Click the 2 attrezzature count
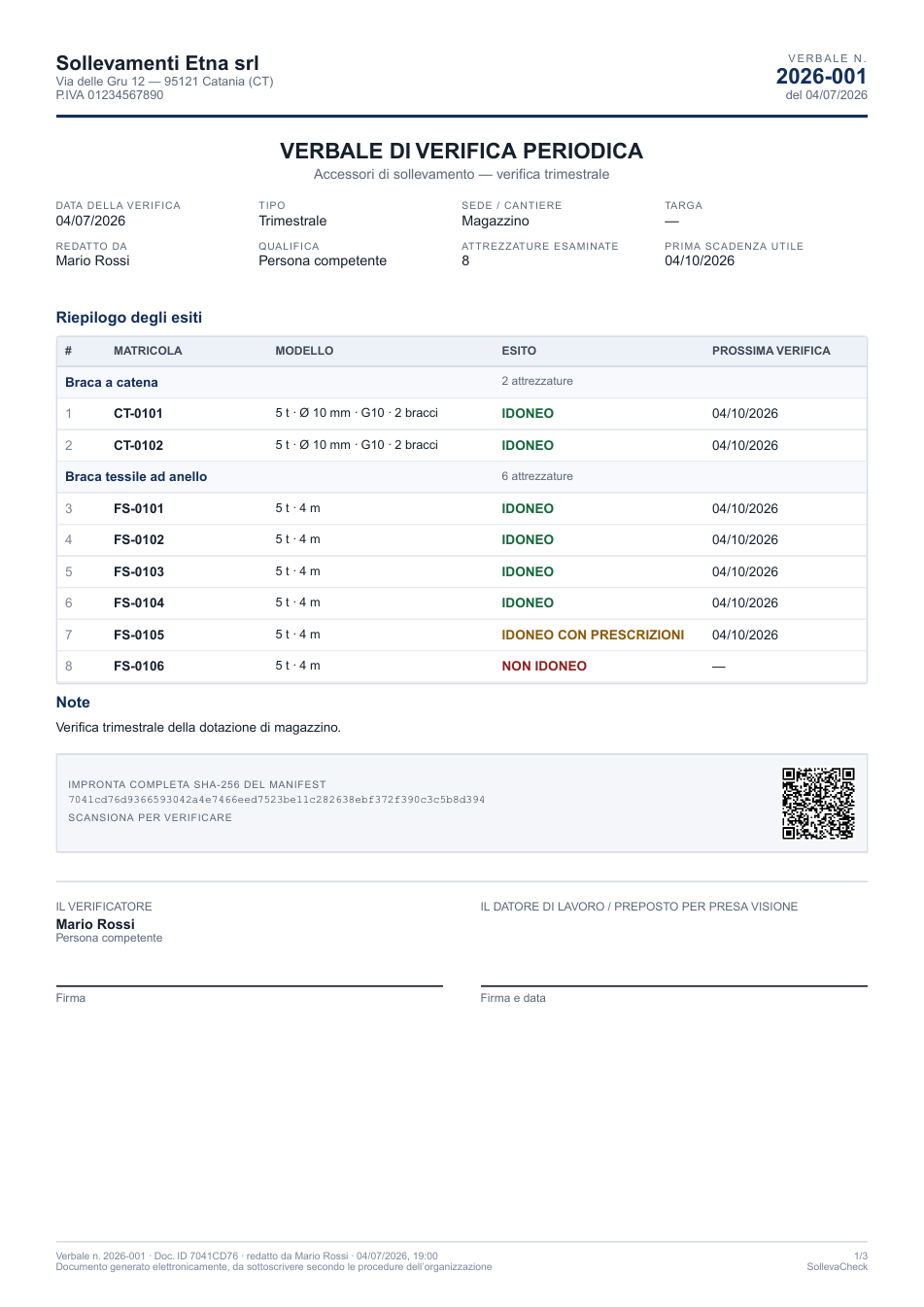The height and width of the screenshot is (1307, 924). coord(537,381)
